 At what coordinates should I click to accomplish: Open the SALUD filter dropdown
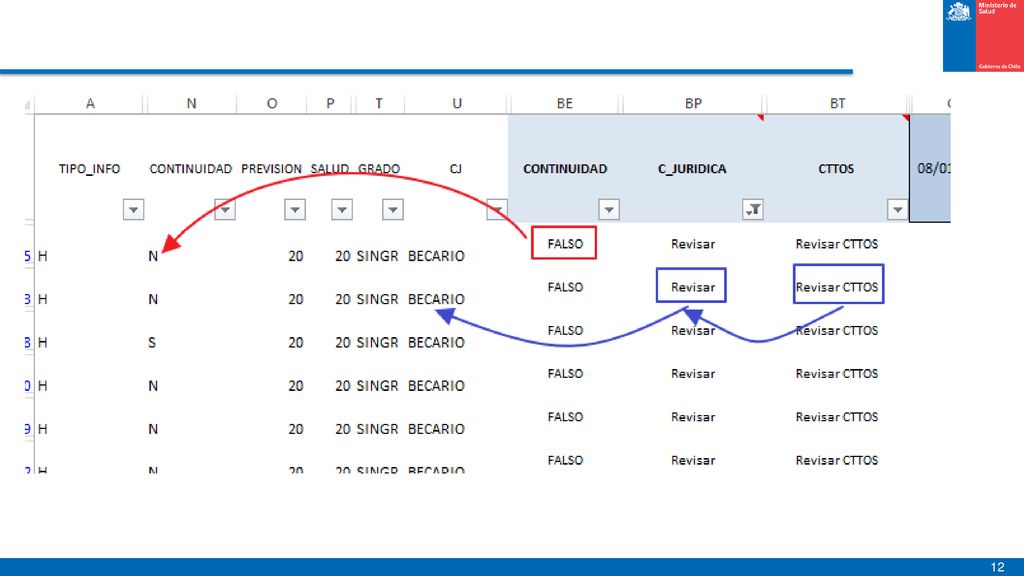click(x=342, y=210)
